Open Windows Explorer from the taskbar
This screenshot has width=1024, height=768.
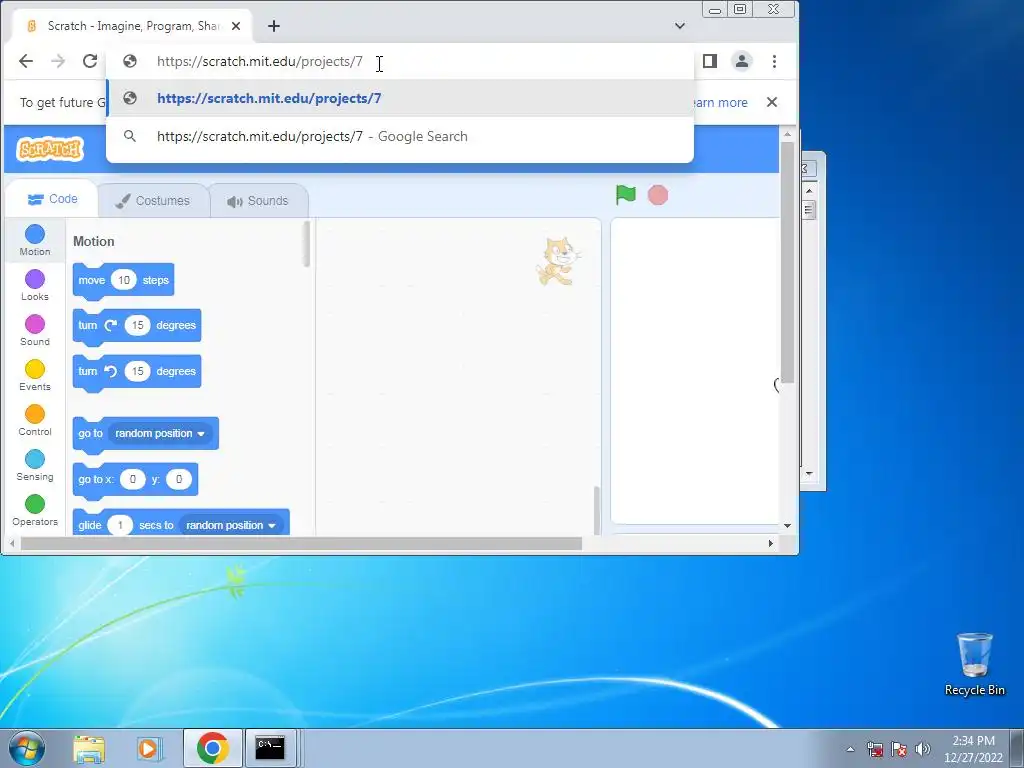pos(89,748)
